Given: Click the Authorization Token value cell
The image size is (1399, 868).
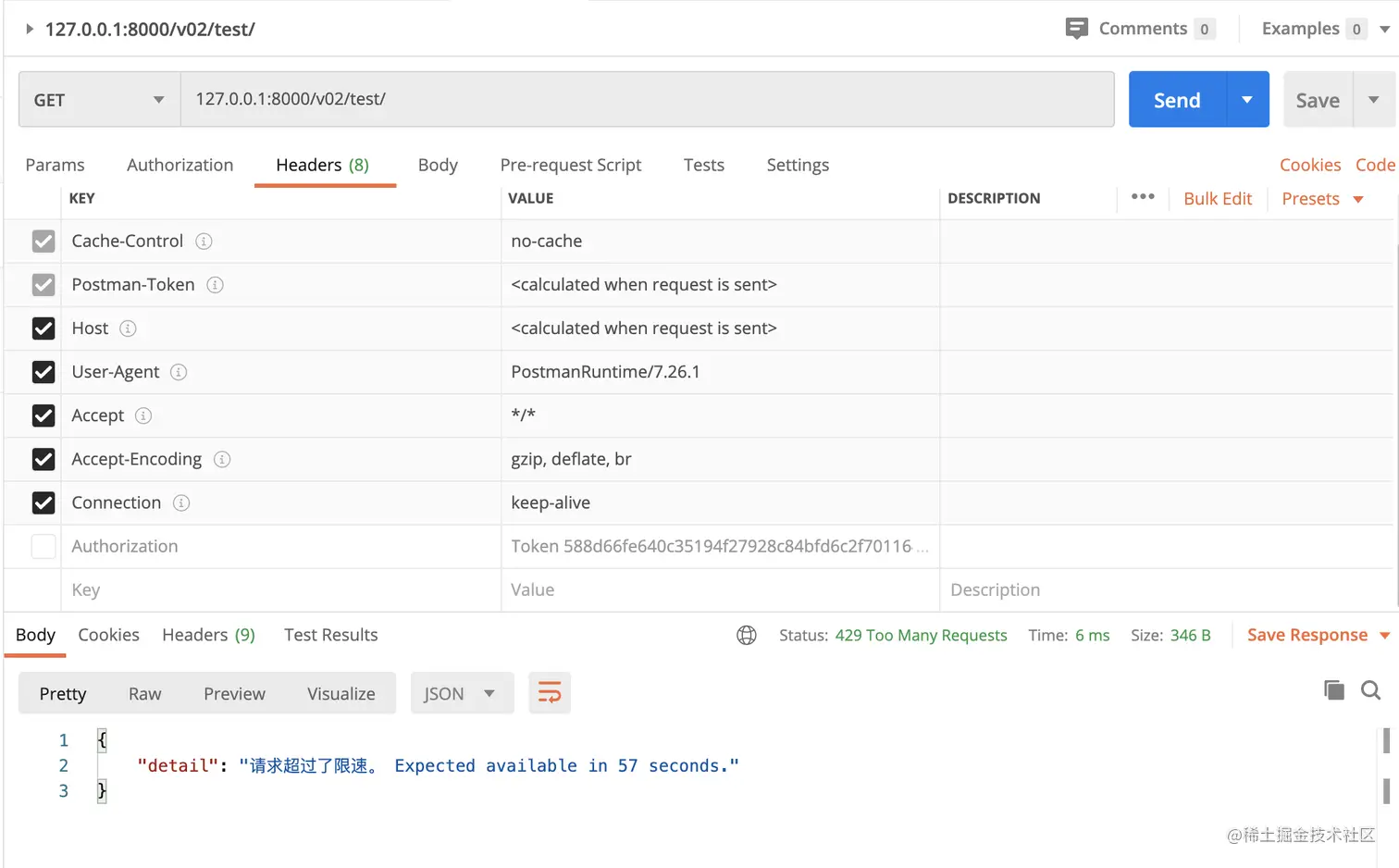Looking at the screenshot, I should point(720,546).
